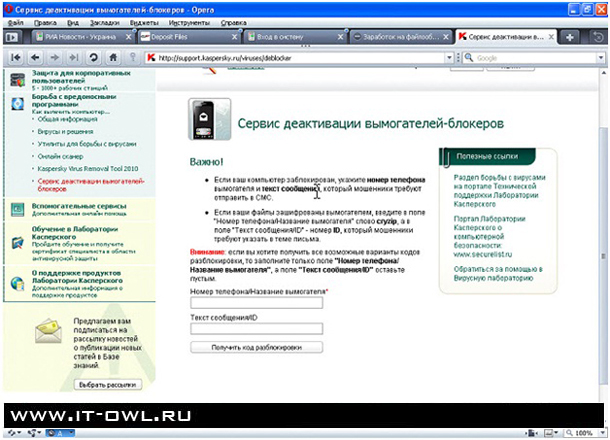Open the www.securelist.ru portal link
The image size is (610, 440).
coord(483,254)
